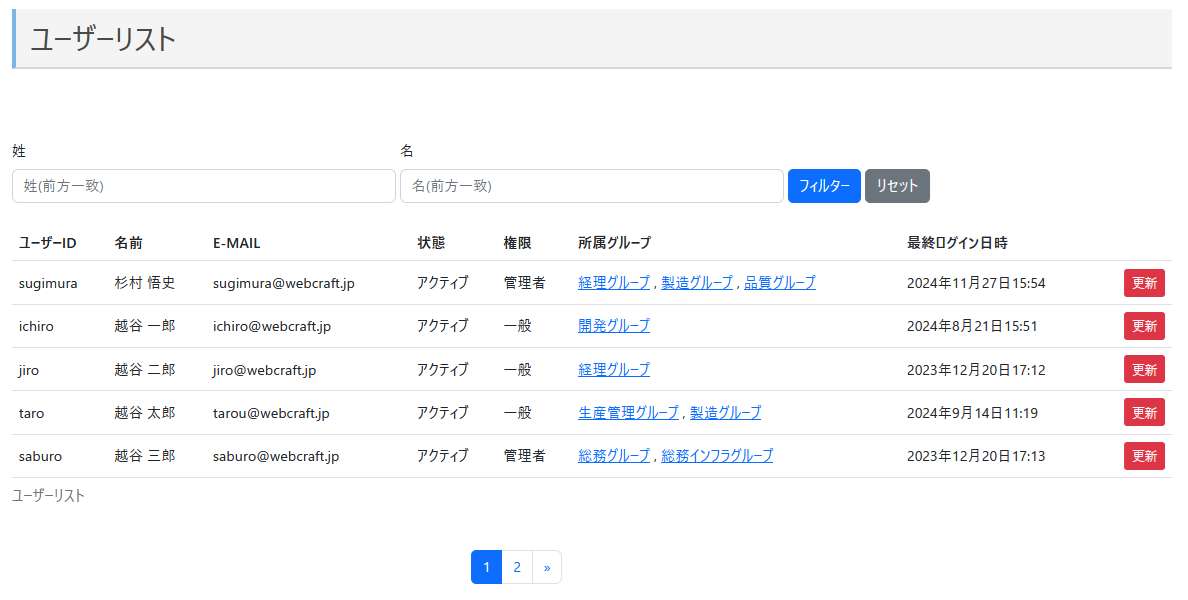The height and width of the screenshot is (600, 1188).
Task: Open 製造グループ link in sugimura's row
Action: point(697,283)
